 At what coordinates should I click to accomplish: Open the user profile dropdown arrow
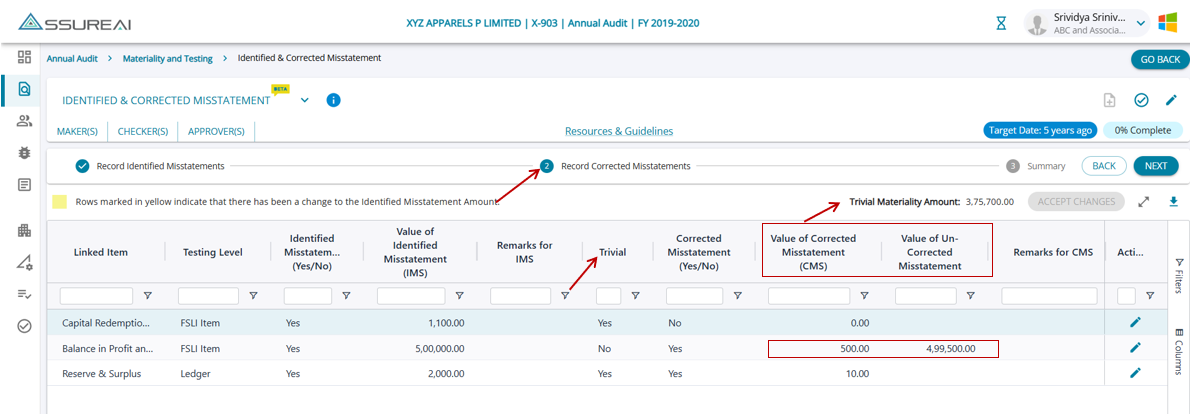[x=1141, y=23]
